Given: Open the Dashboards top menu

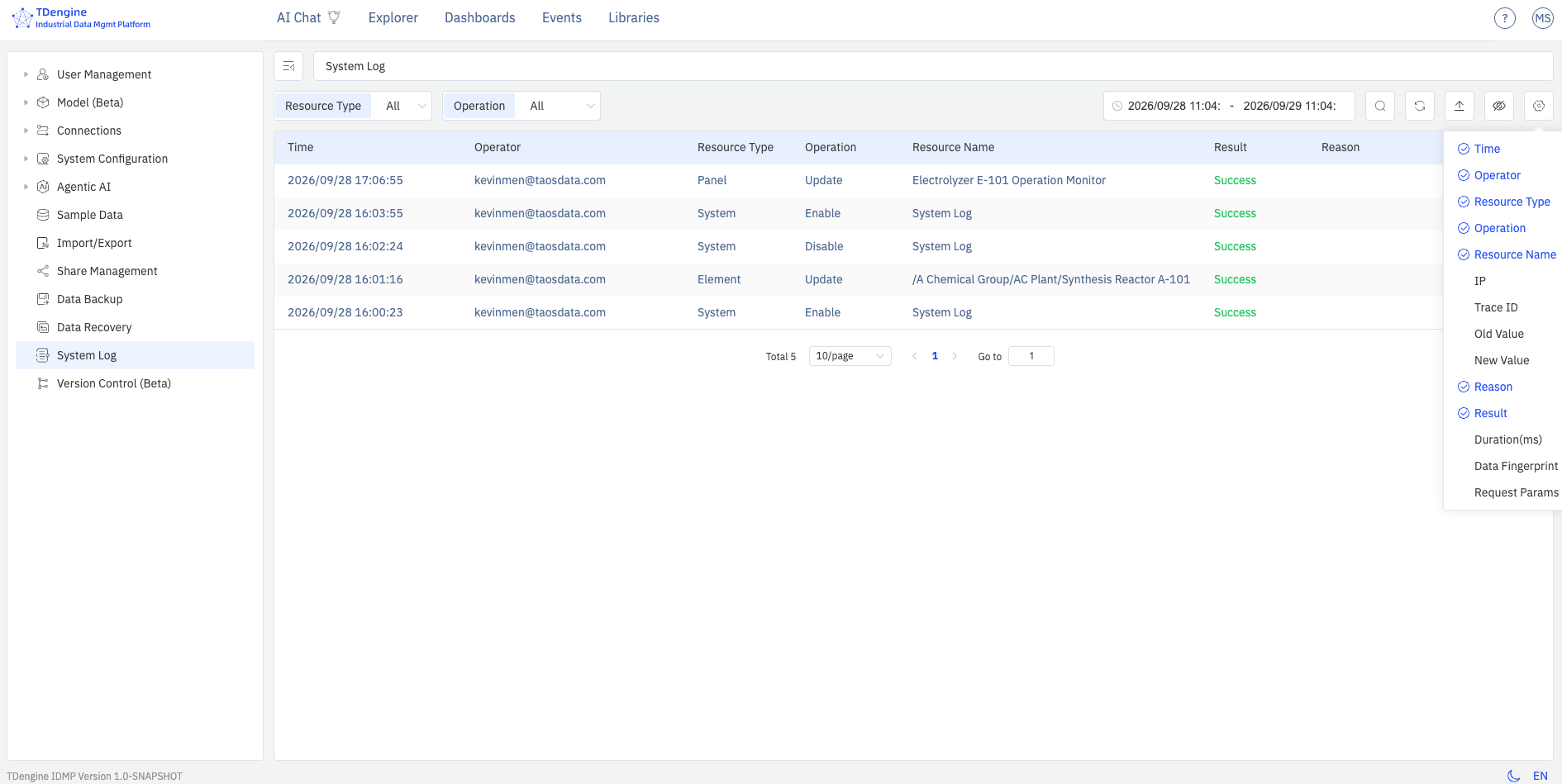Looking at the screenshot, I should 480,17.
